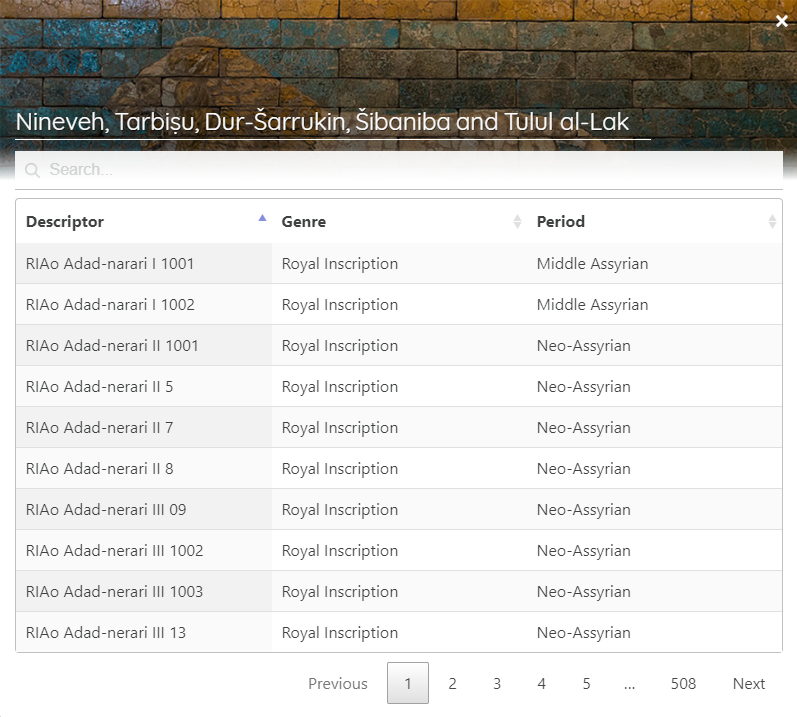
Task: Click the magnifying glass search icon
Action: [32, 170]
